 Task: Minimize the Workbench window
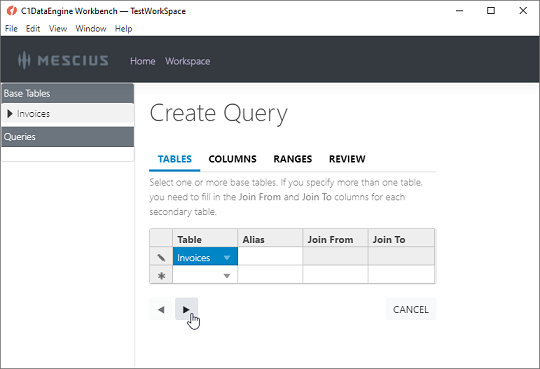(459, 11)
